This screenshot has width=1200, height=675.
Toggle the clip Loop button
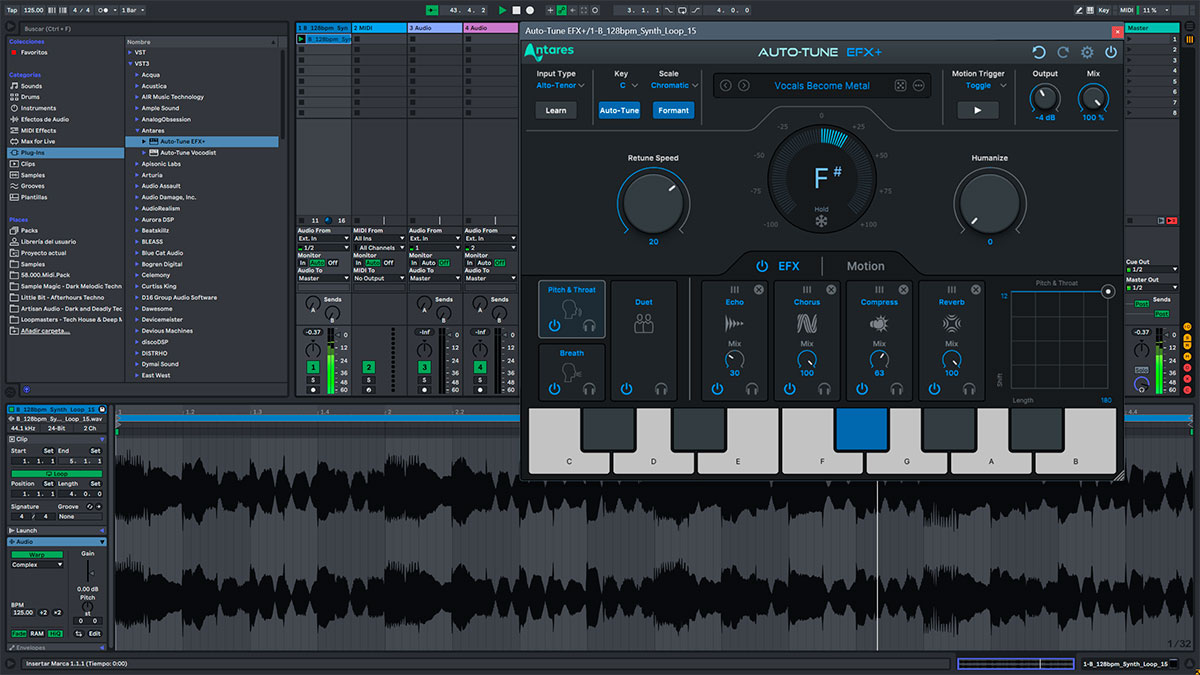pos(56,473)
